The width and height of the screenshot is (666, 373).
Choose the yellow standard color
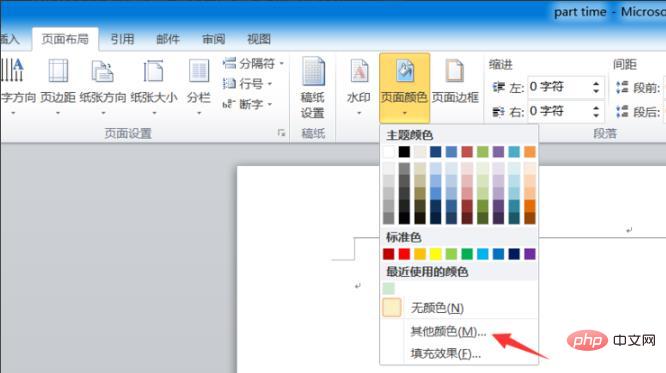point(436,254)
